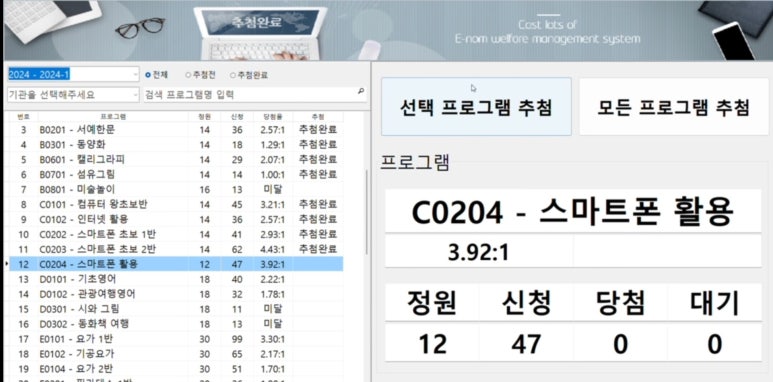Sort by the 당첨율 column header
The height and width of the screenshot is (382, 773).
coord(273,117)
